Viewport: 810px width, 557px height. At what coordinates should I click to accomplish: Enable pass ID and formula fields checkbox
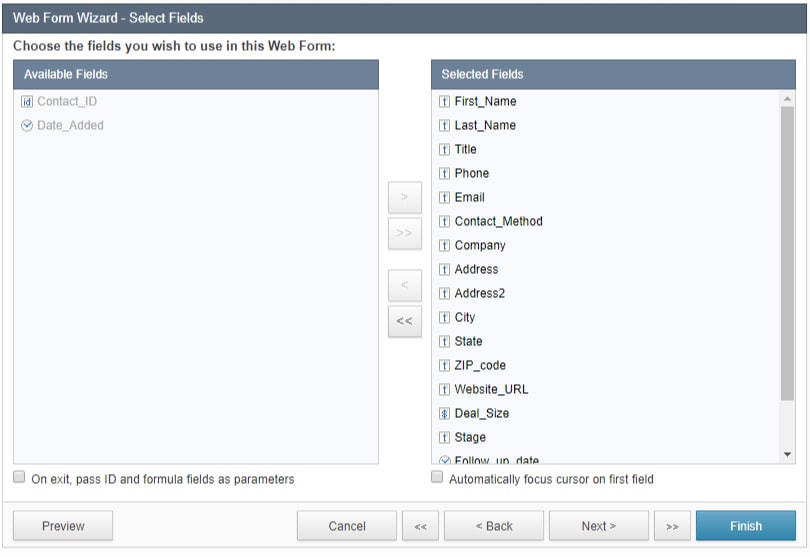point(19,478)
